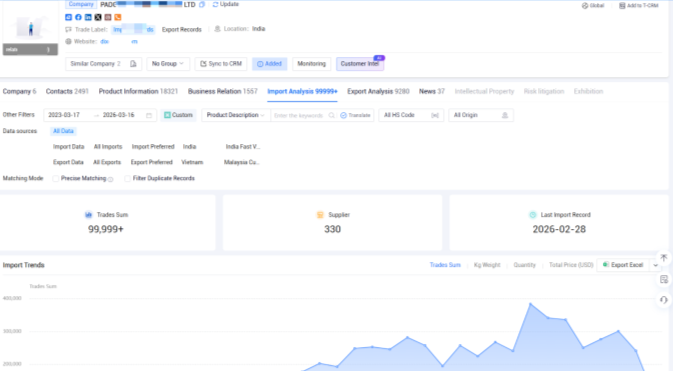The width and height of the screenshot is (673, 371).
Task: Click the calendar icon in date range
Action: pyautogui.click(x=149, y=115)
